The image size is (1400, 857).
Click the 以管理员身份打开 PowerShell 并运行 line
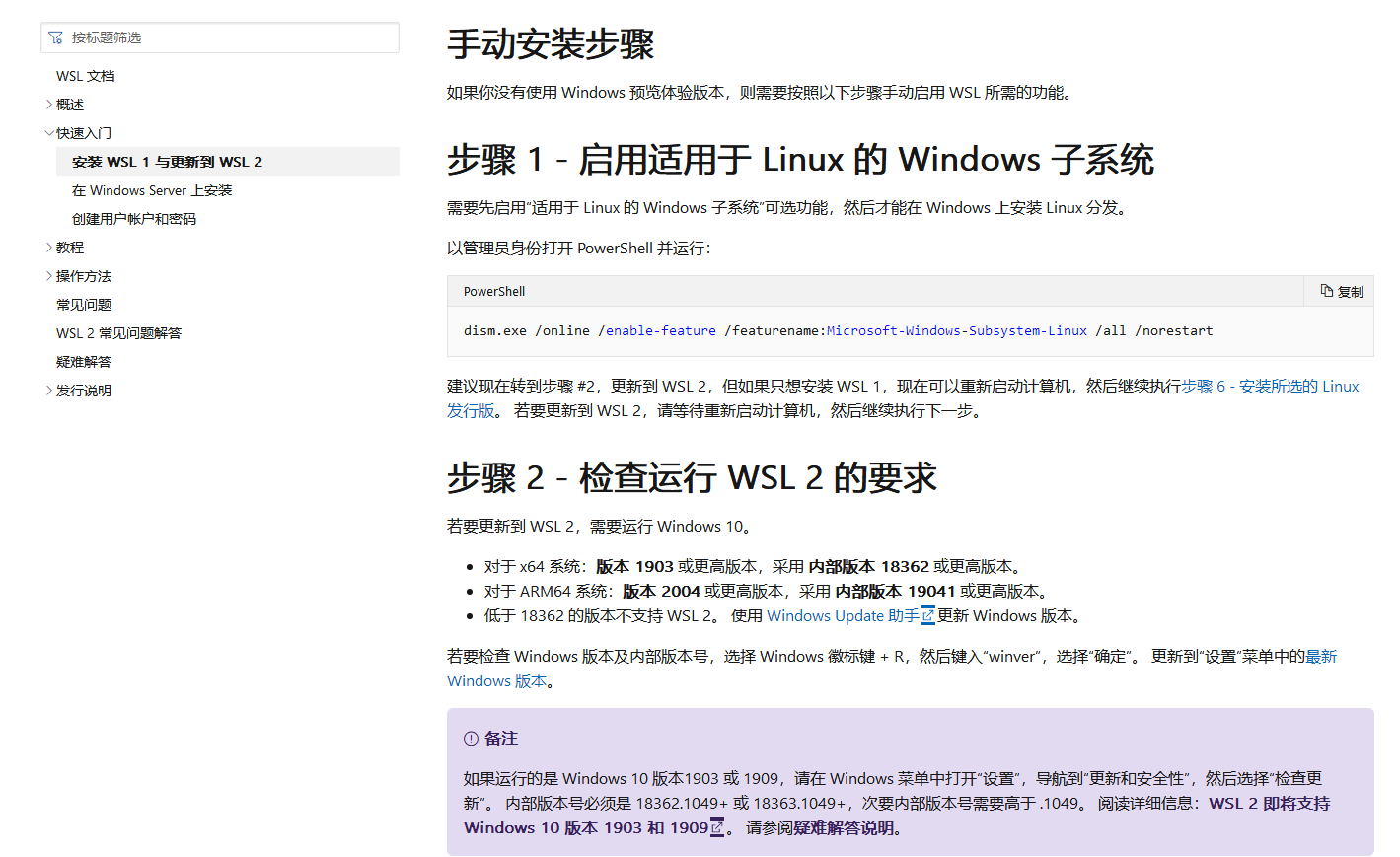(x=579, y=249)
